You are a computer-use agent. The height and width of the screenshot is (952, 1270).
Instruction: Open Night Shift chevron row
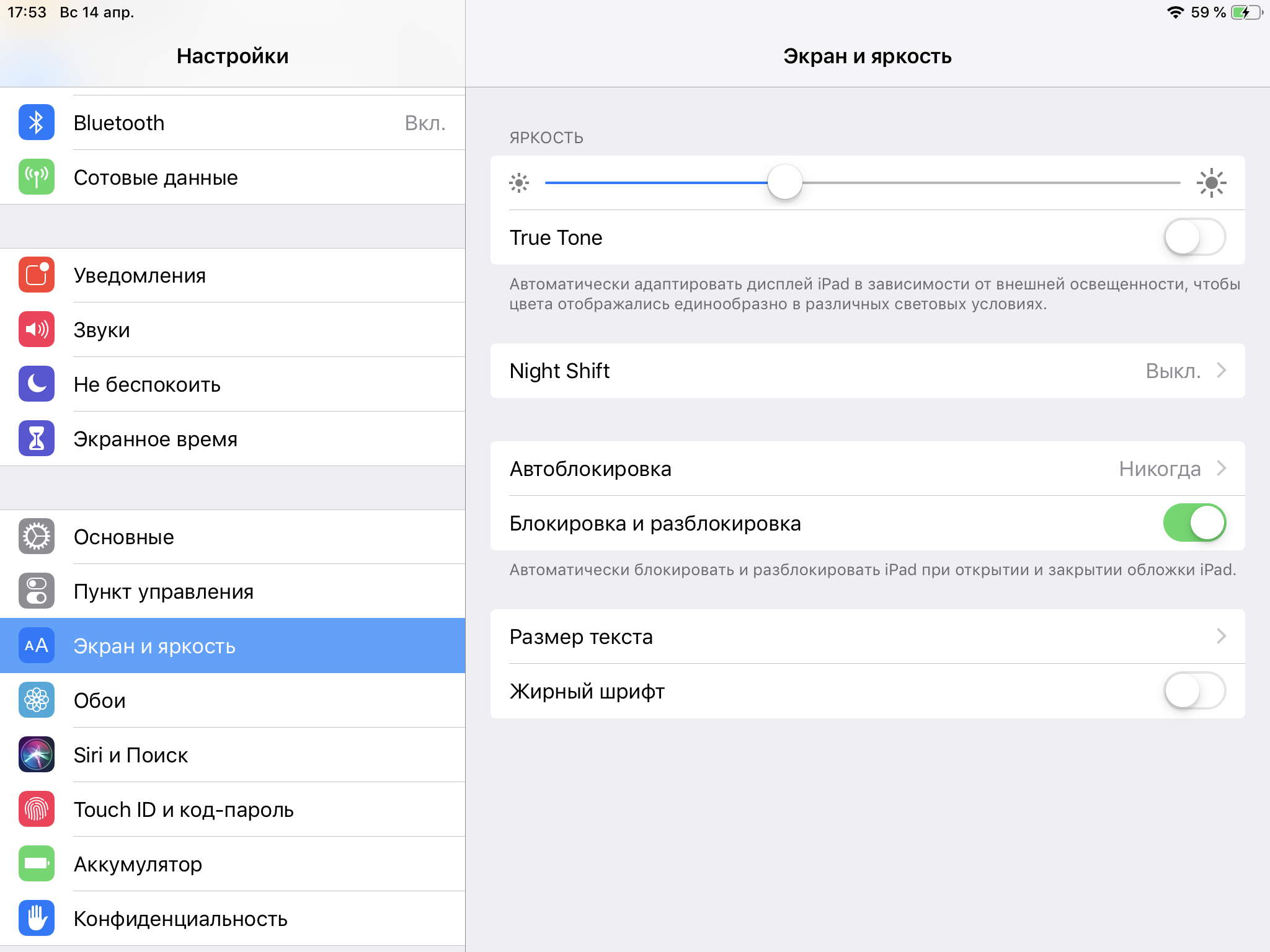click(x=867, y=371)
